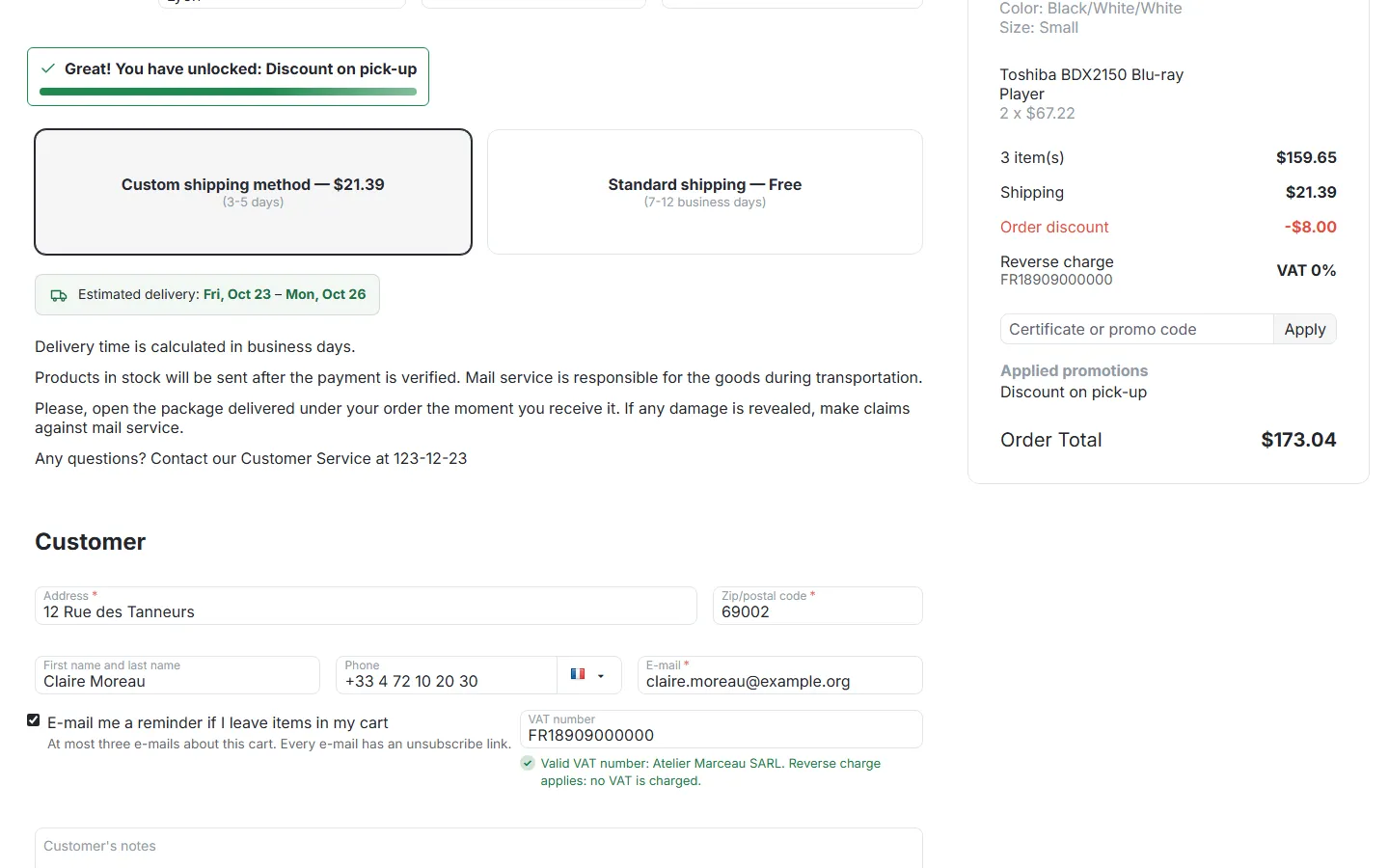The width and height of the screenshot is (1389, 868).
Task: Click the Customer Service contact number line
Action: click(251, 458)
